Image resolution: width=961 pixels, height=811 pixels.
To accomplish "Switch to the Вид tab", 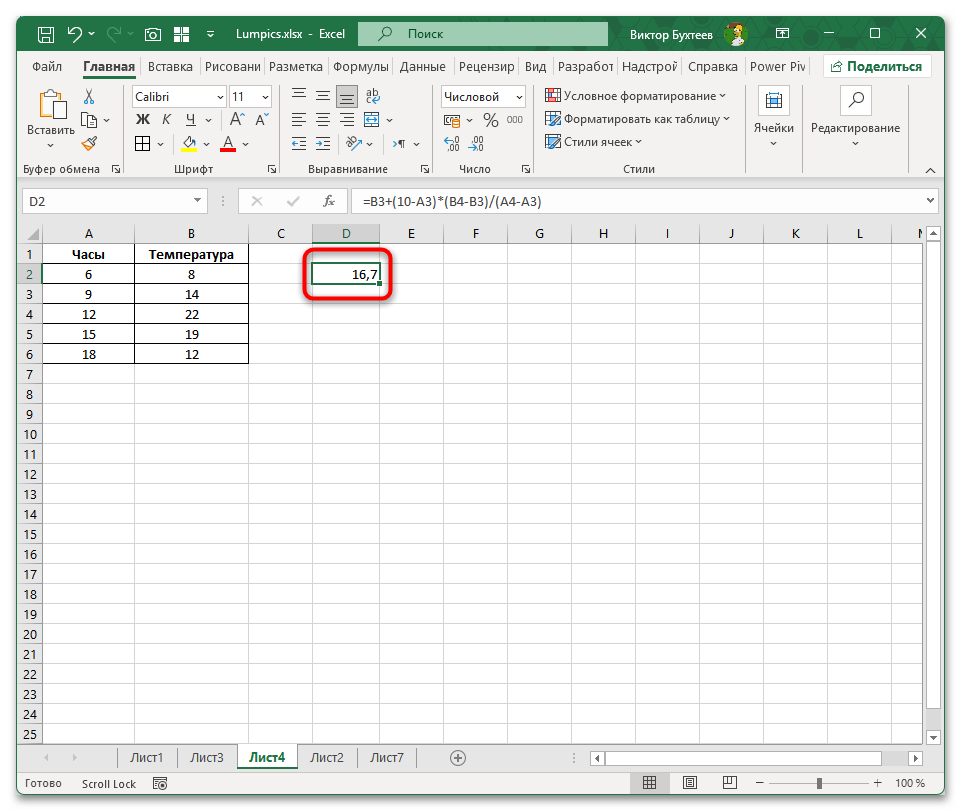I will pos(535,67).
